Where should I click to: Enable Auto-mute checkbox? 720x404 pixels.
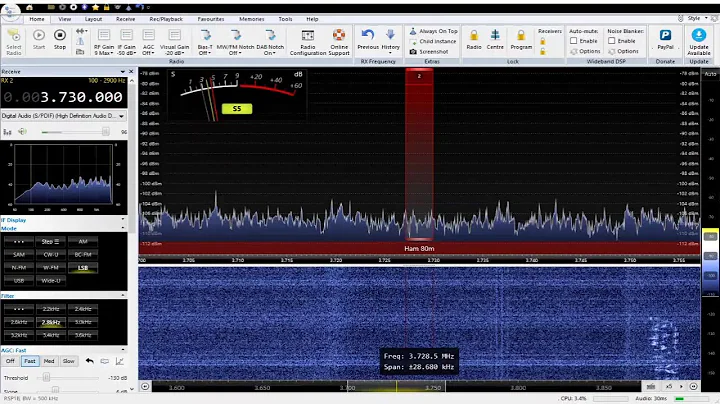(574, 41)
